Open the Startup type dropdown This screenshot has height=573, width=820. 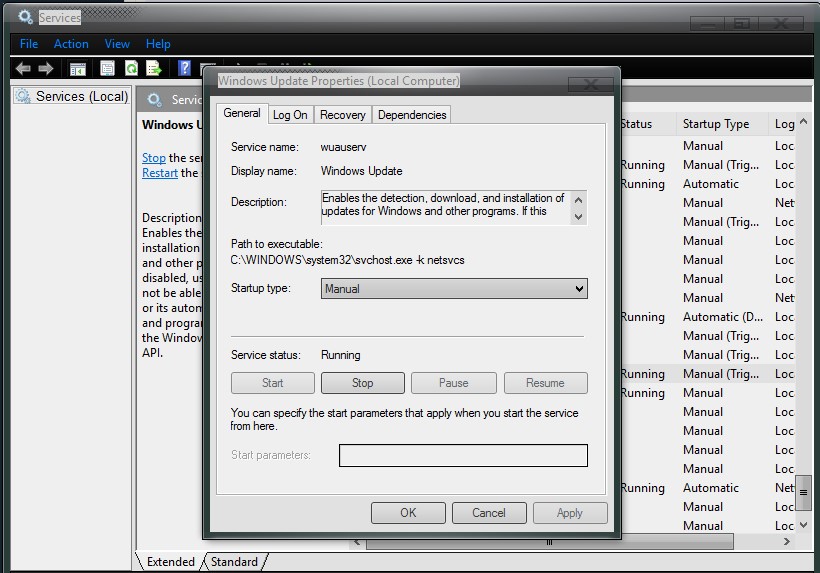(454, 289)
